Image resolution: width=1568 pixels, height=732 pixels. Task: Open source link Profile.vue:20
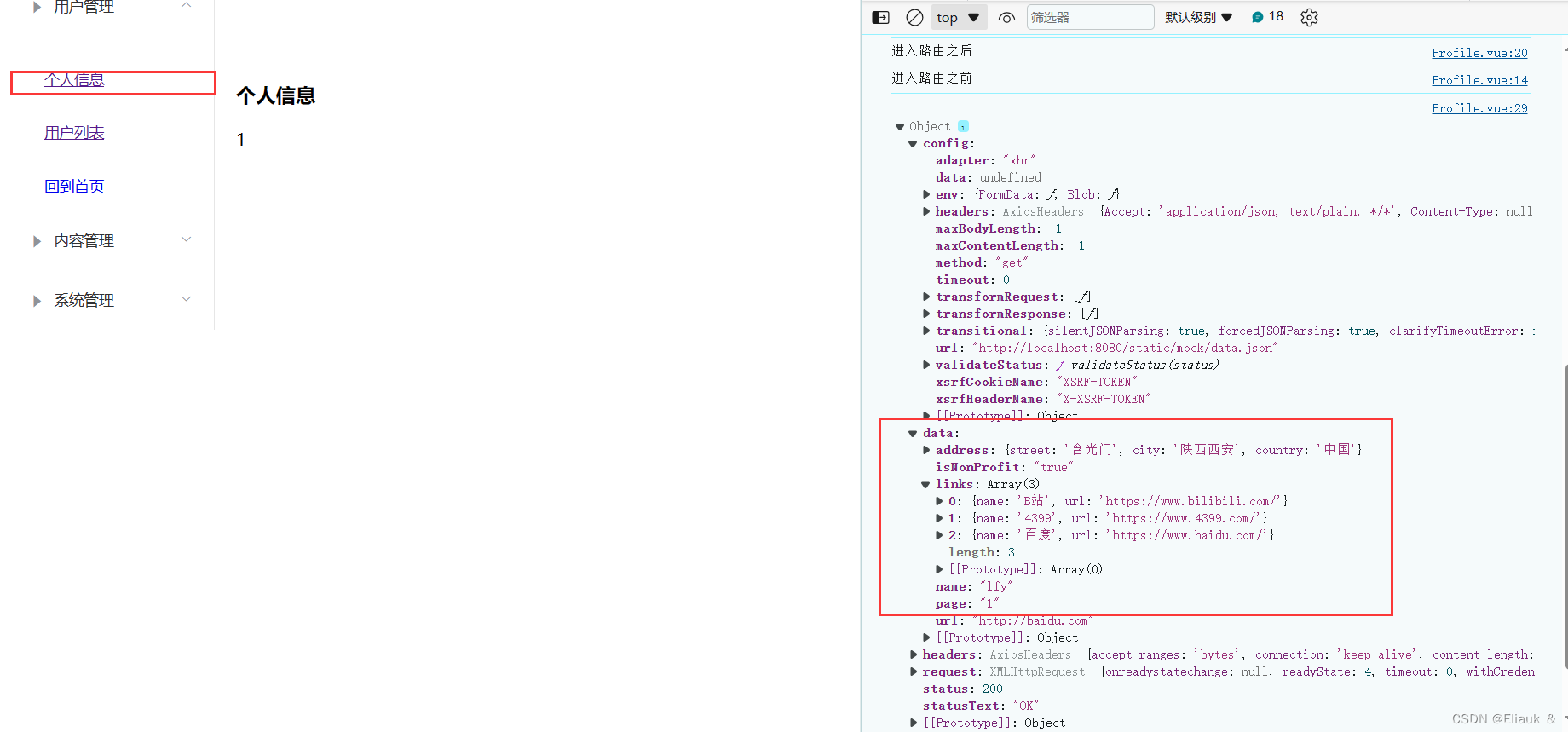pos(1479,53)
